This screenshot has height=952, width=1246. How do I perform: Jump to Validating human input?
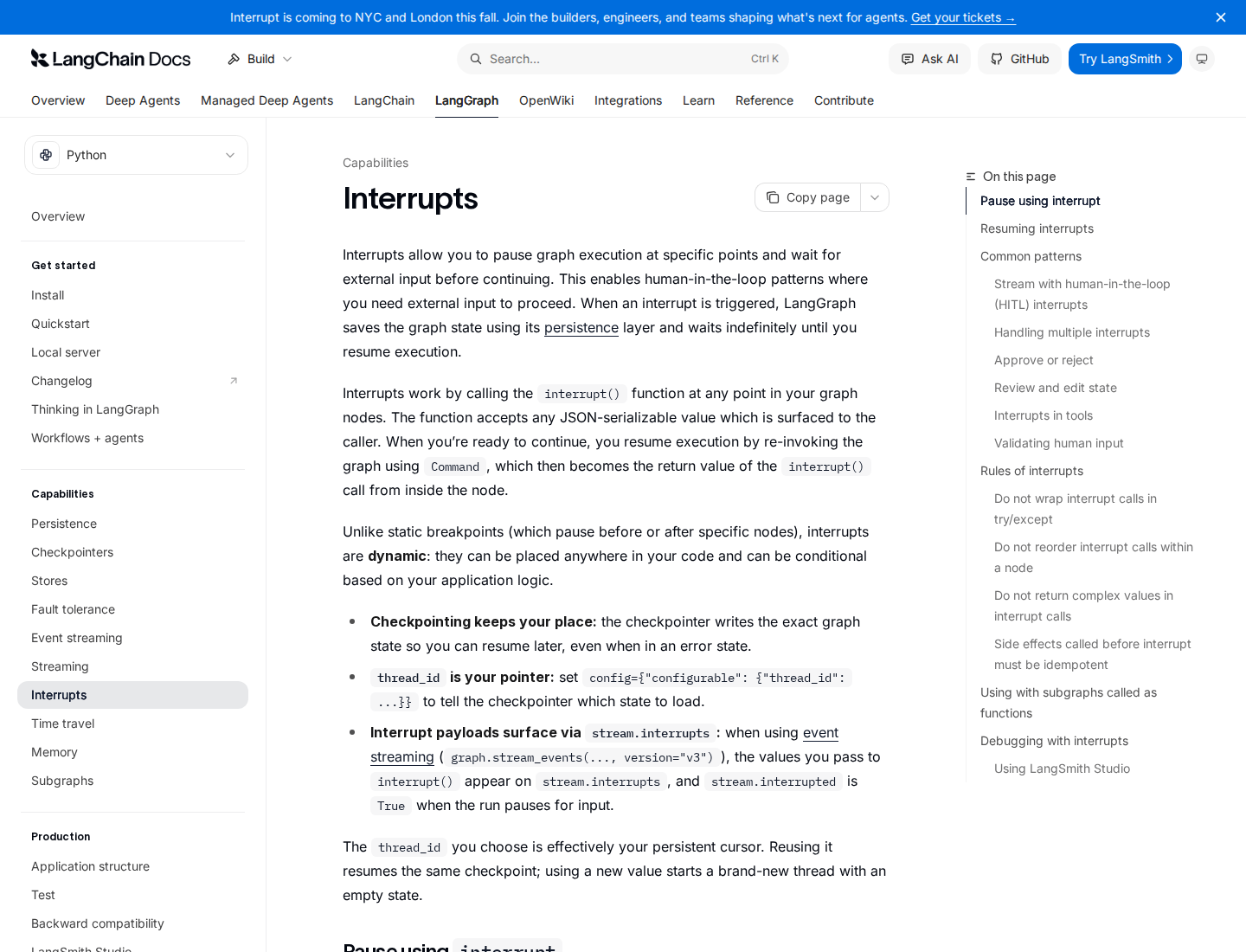(x=1059, y=443)
